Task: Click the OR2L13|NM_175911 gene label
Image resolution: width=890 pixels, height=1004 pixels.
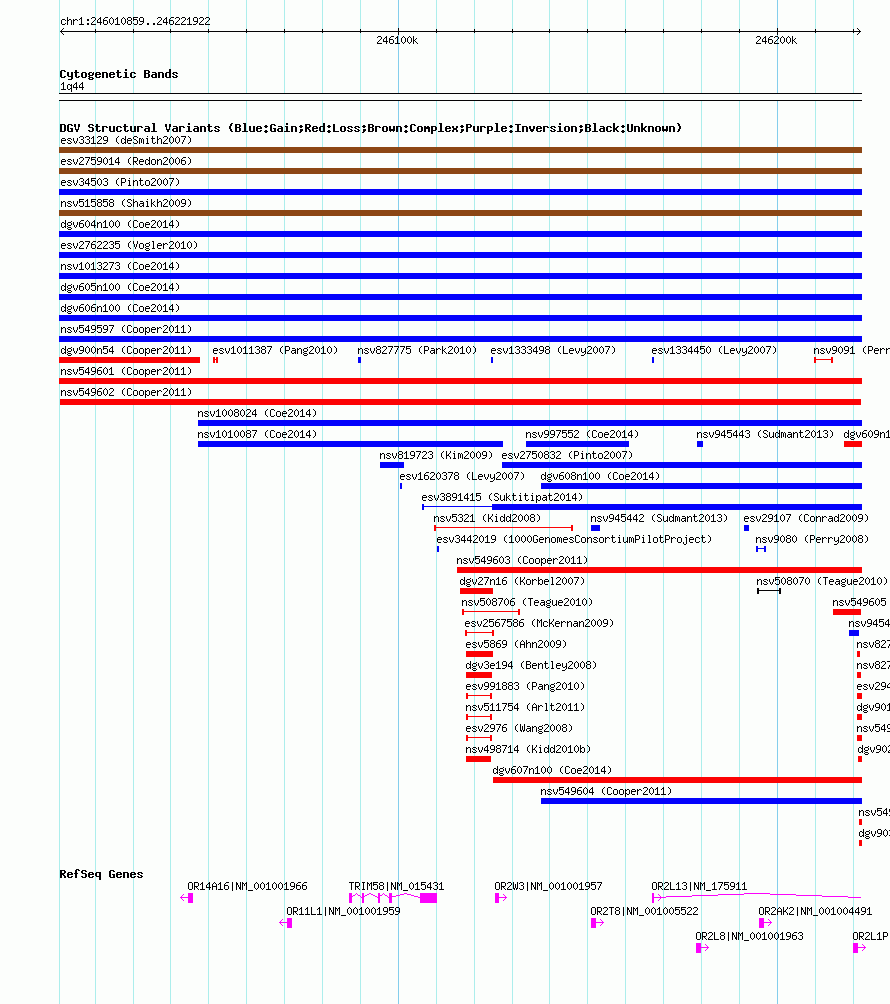Action: 699,886
